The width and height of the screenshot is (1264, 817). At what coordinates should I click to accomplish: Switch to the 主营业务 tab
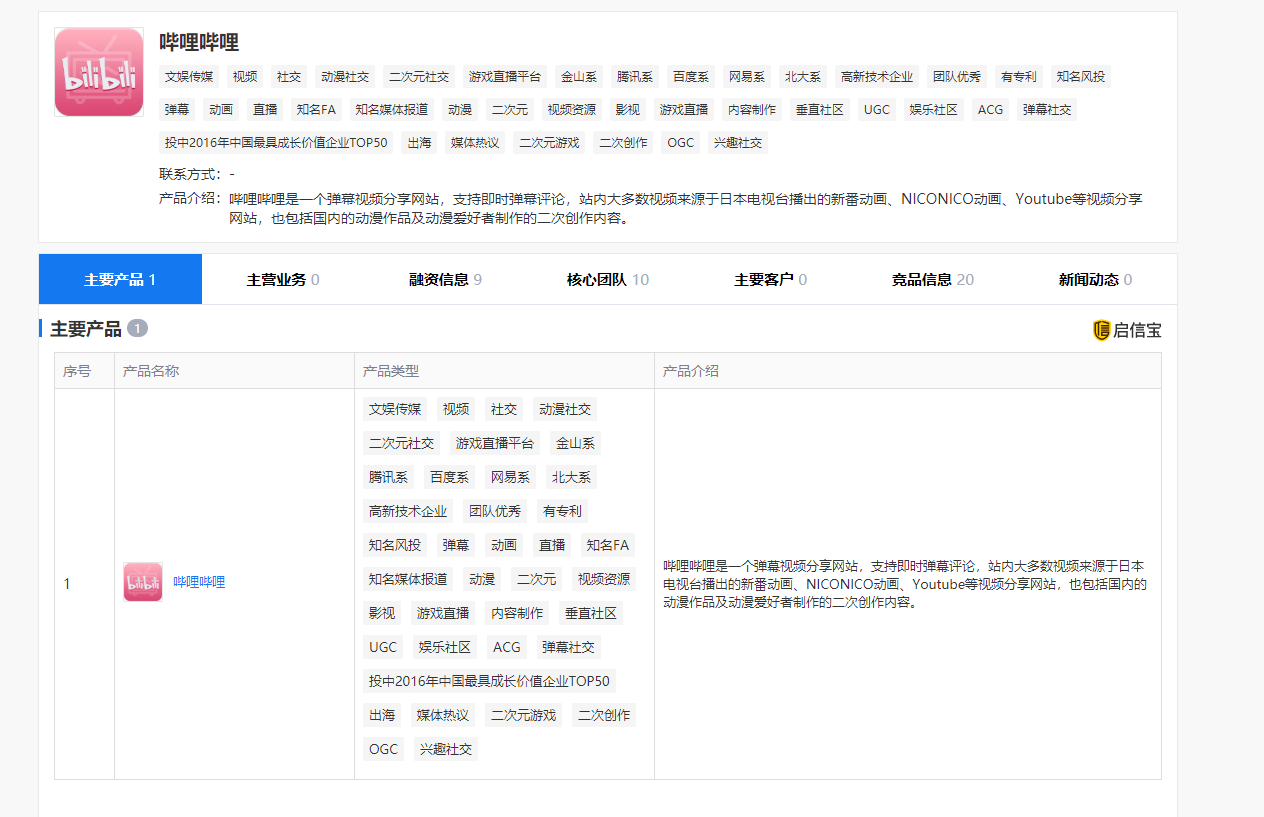coord(283,280)
